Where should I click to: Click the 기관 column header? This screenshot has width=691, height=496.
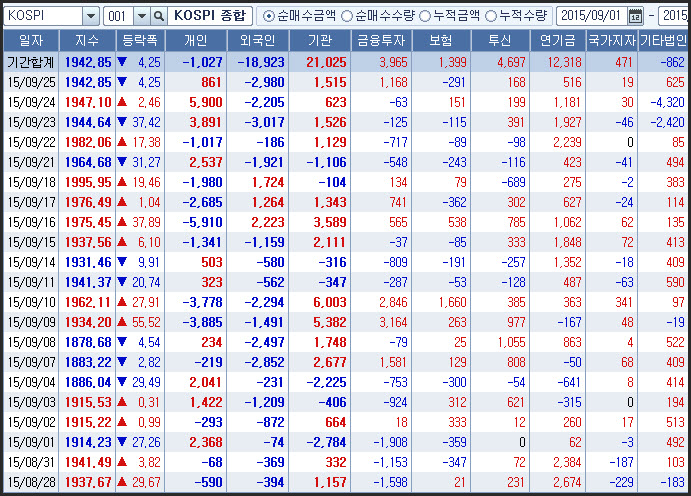pos(319,41)
